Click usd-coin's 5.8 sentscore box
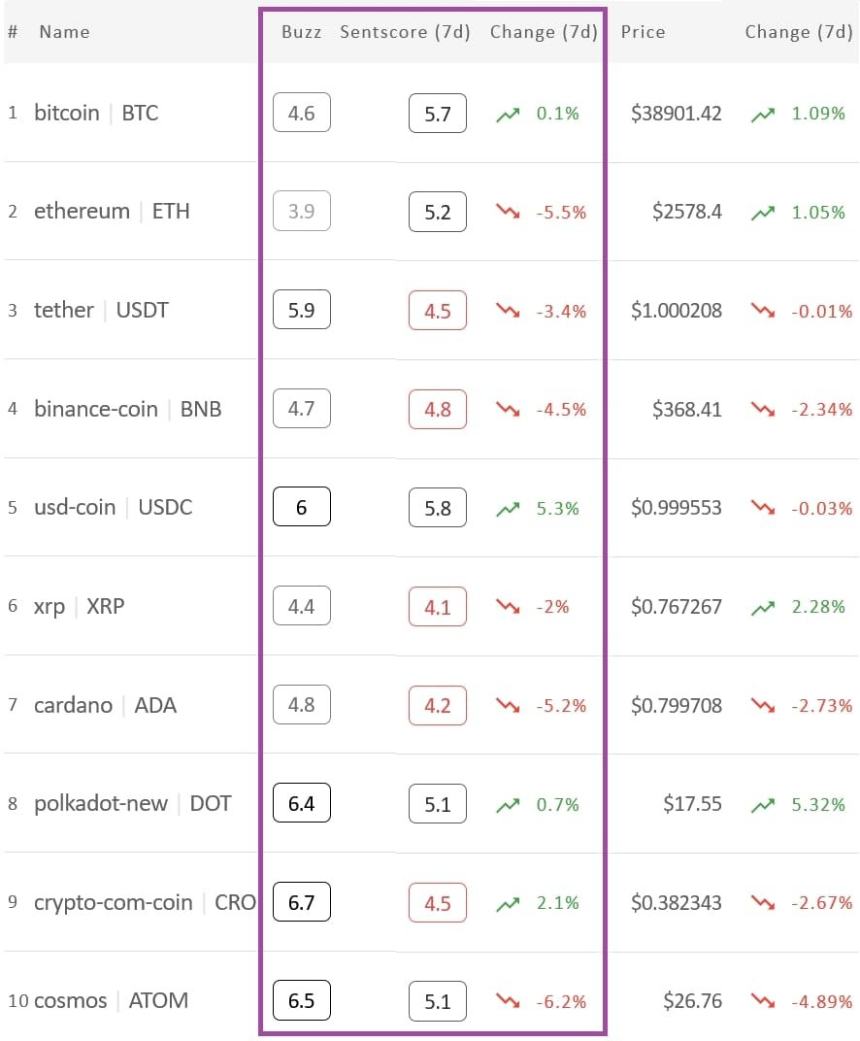 [x=437, y=509]
